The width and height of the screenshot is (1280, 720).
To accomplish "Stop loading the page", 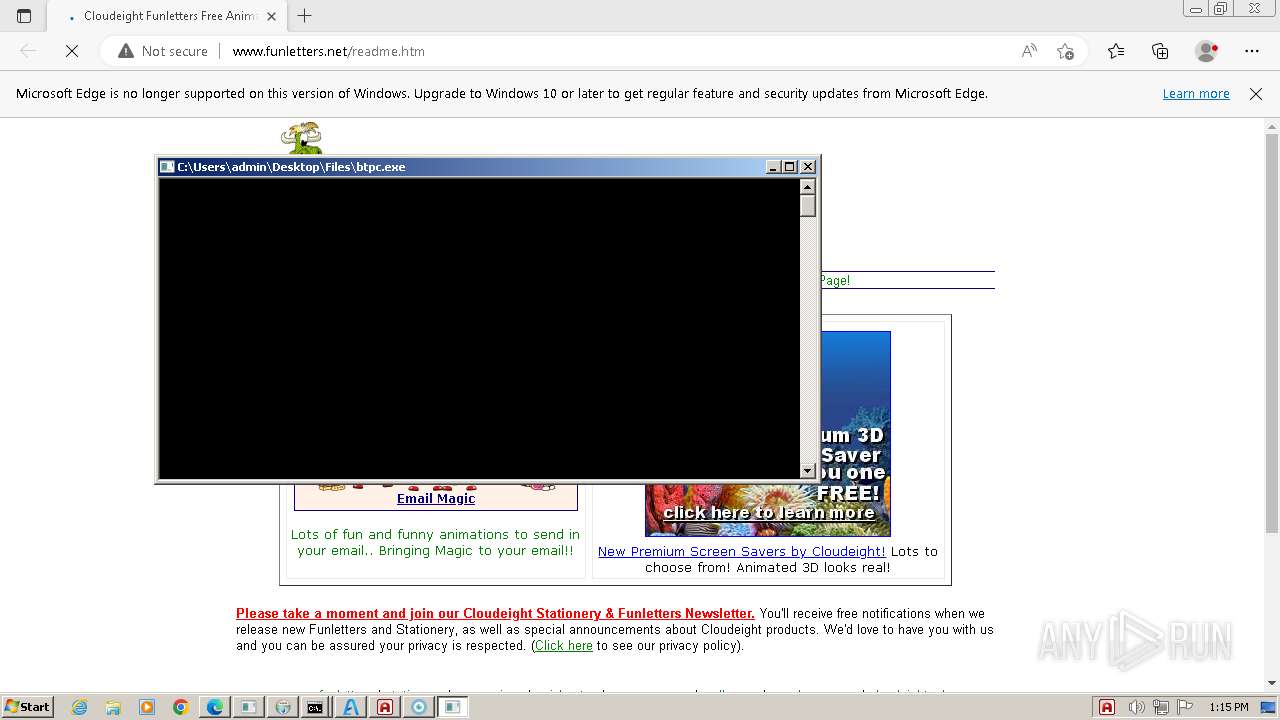I will click(72, 51).
